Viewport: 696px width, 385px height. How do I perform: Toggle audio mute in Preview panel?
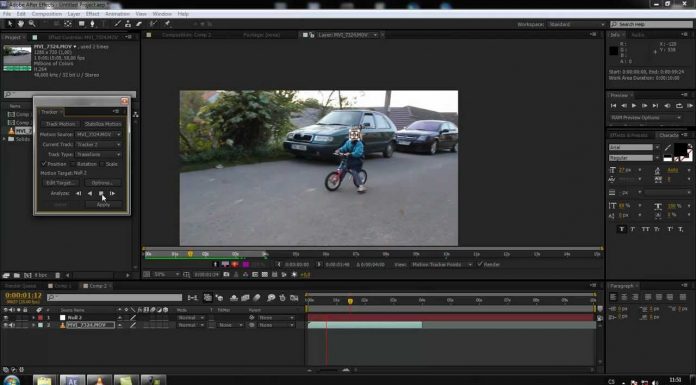667,106
